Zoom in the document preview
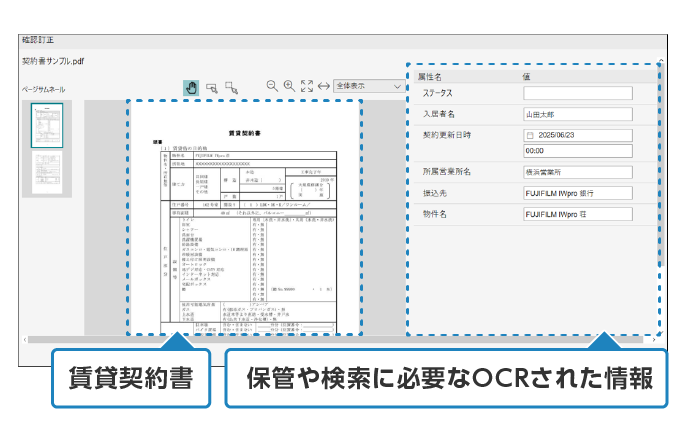 pyautogui.click(x=289, y=86)
